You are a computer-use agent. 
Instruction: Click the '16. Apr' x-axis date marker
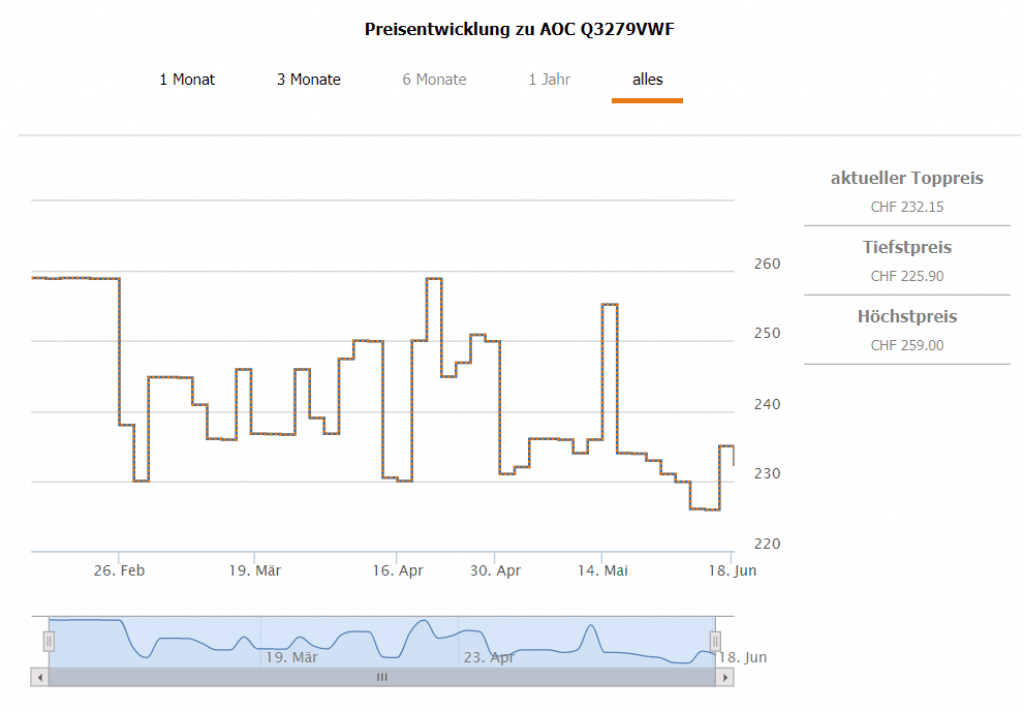(398, 570)
